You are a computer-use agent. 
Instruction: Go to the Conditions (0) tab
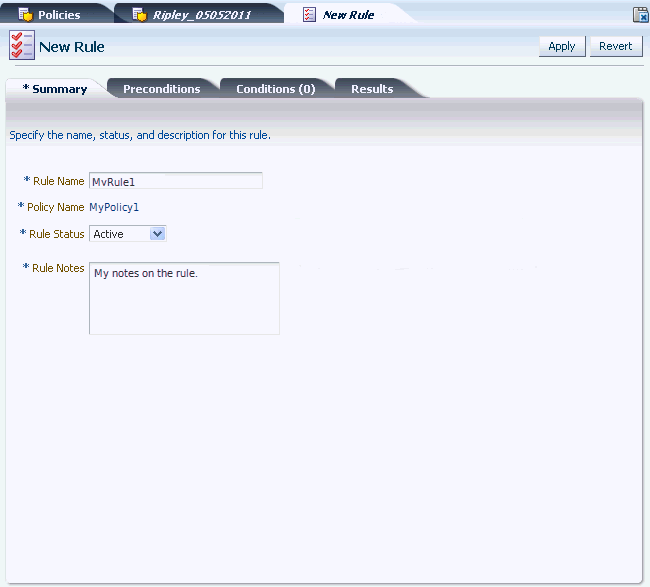(x=276, y=89)
